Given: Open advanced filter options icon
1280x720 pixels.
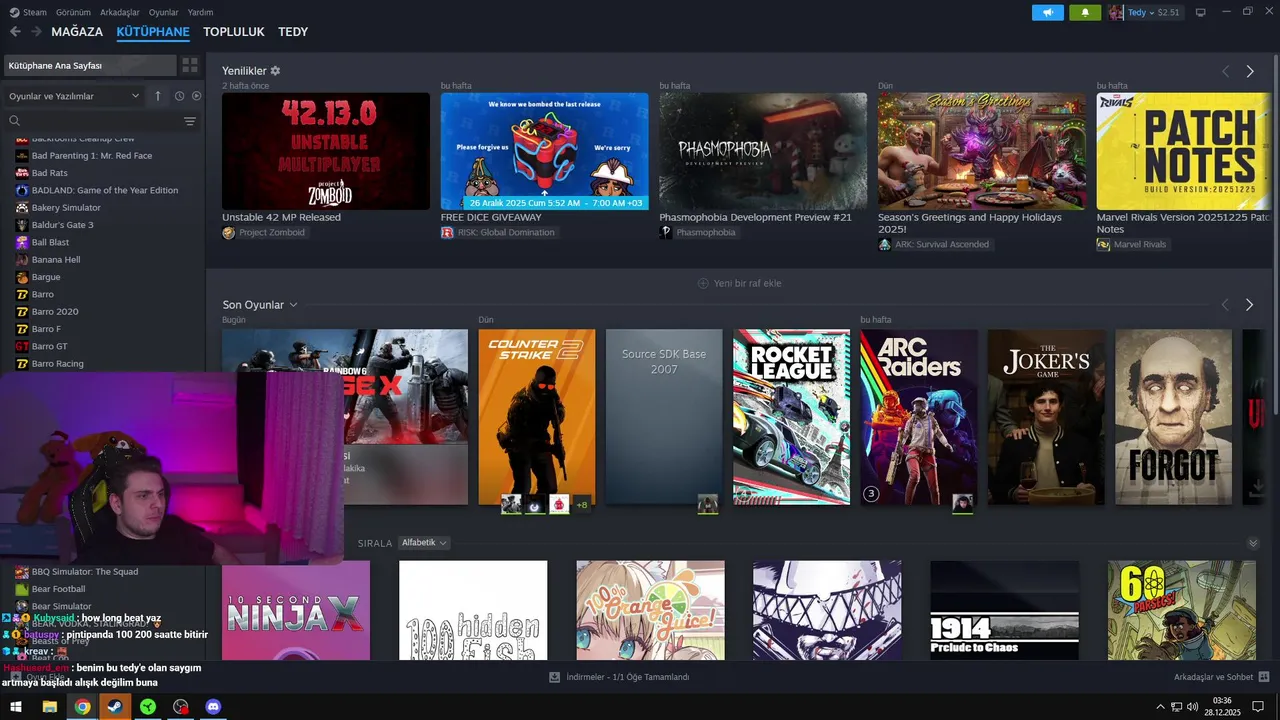Looking at the screenshot, I should (x=190, y=121).
